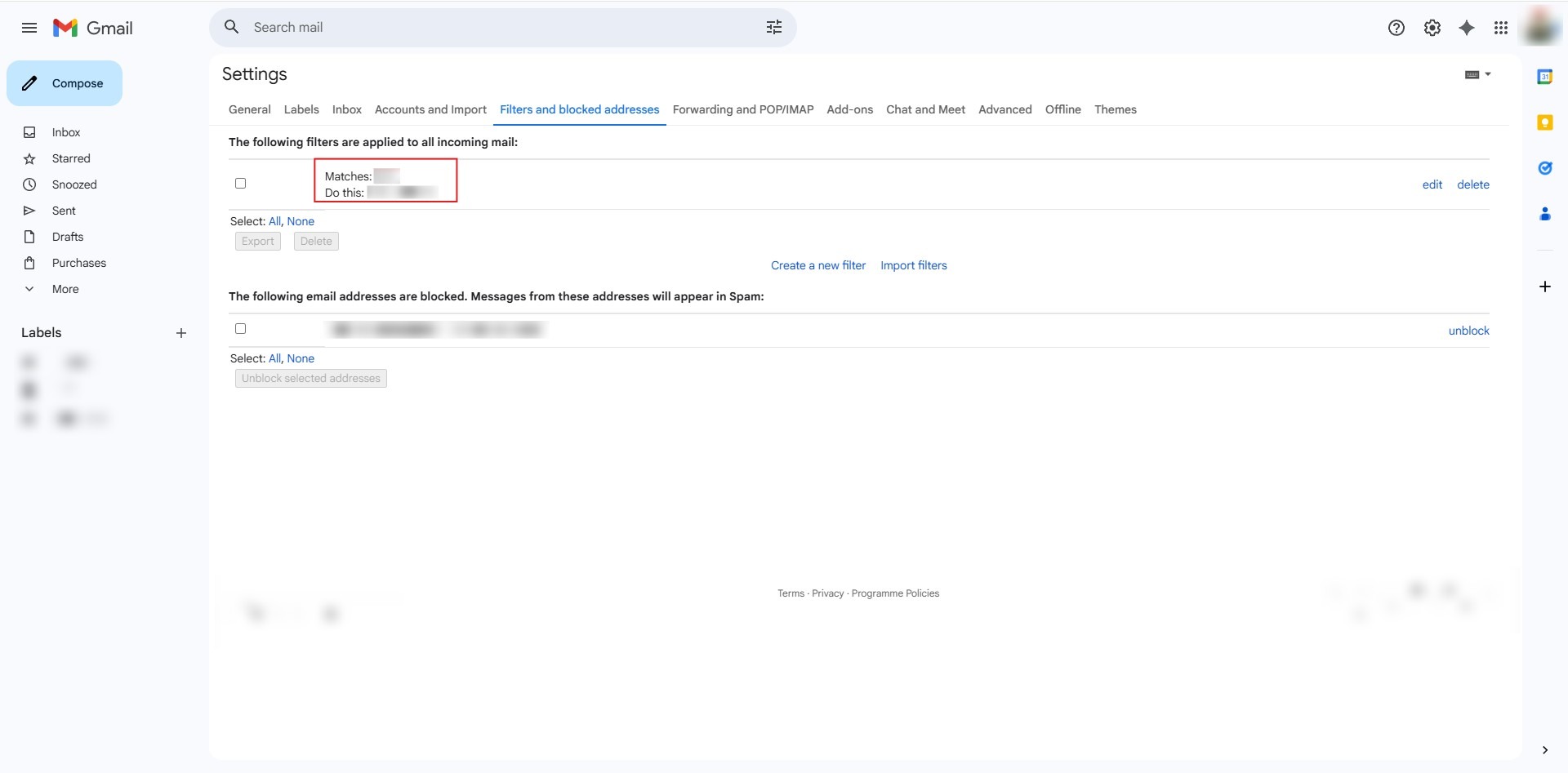Open input tools dropdown
This screenshot has width=1568, height=773.
(x=1477, y=74)
